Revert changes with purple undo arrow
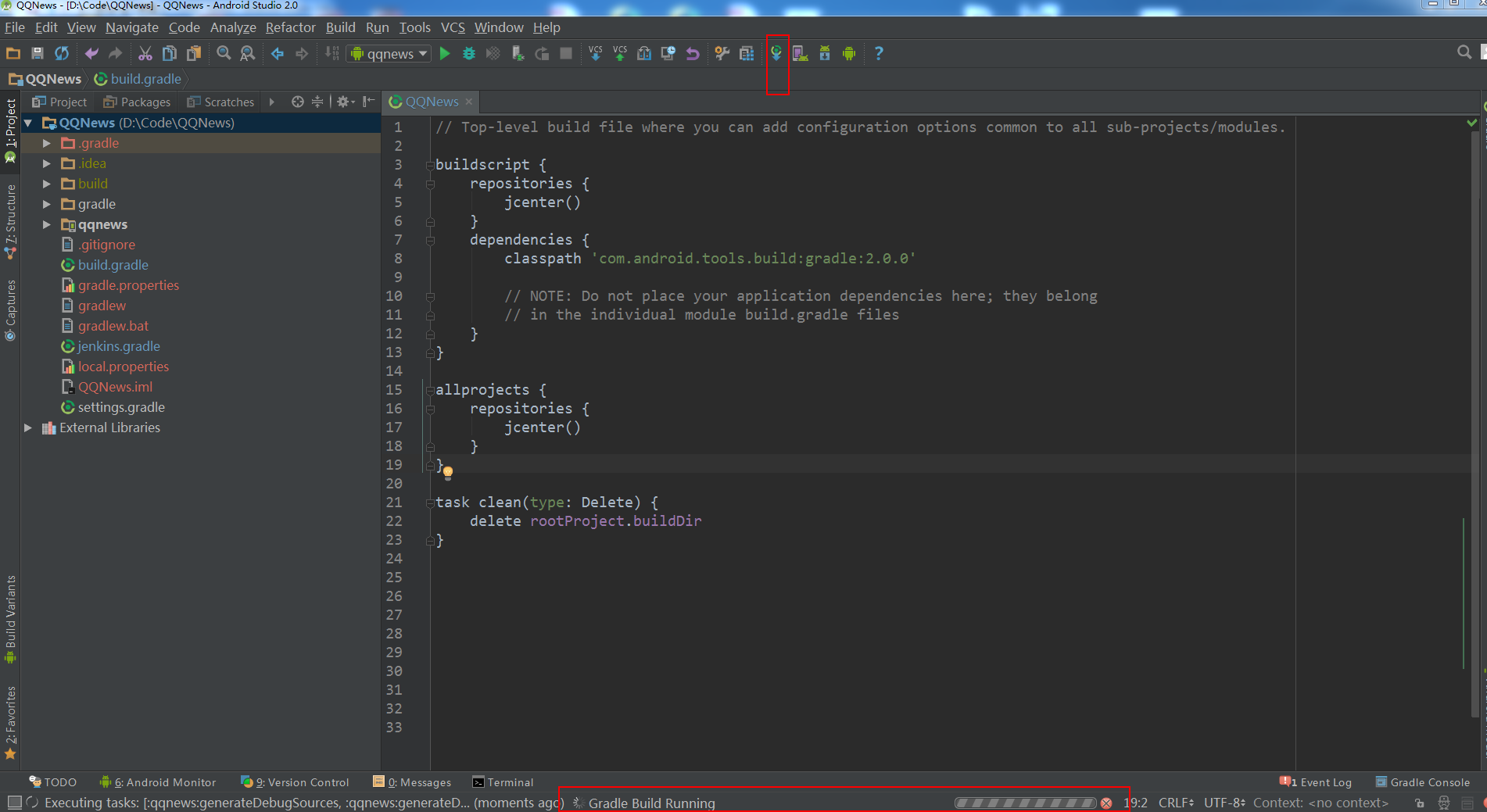This screenshot has height=812, width=1487. [x=693, y=53]
